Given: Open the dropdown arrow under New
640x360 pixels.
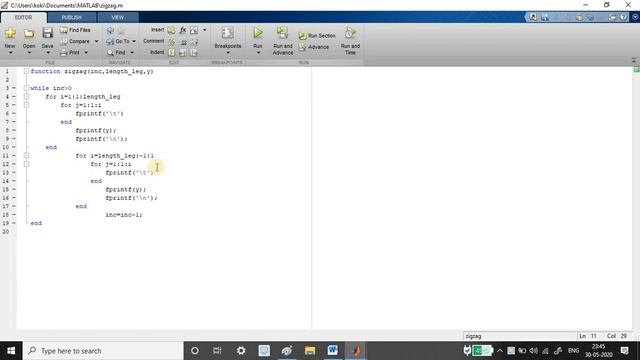Looking at the screenshot, I should click(x=10, y=53).
